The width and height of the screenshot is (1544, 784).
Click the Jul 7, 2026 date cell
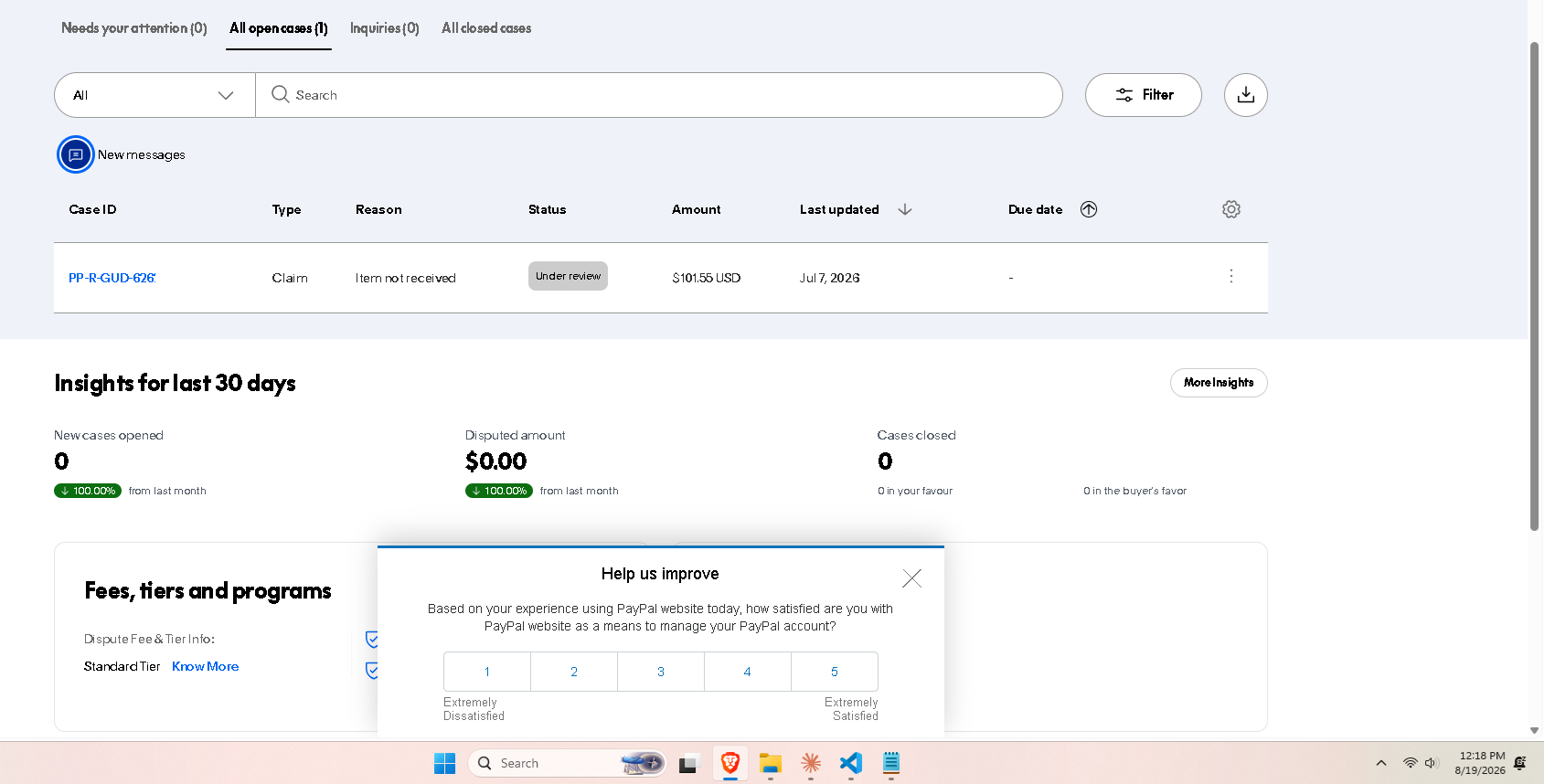click(x=830, y=278)
